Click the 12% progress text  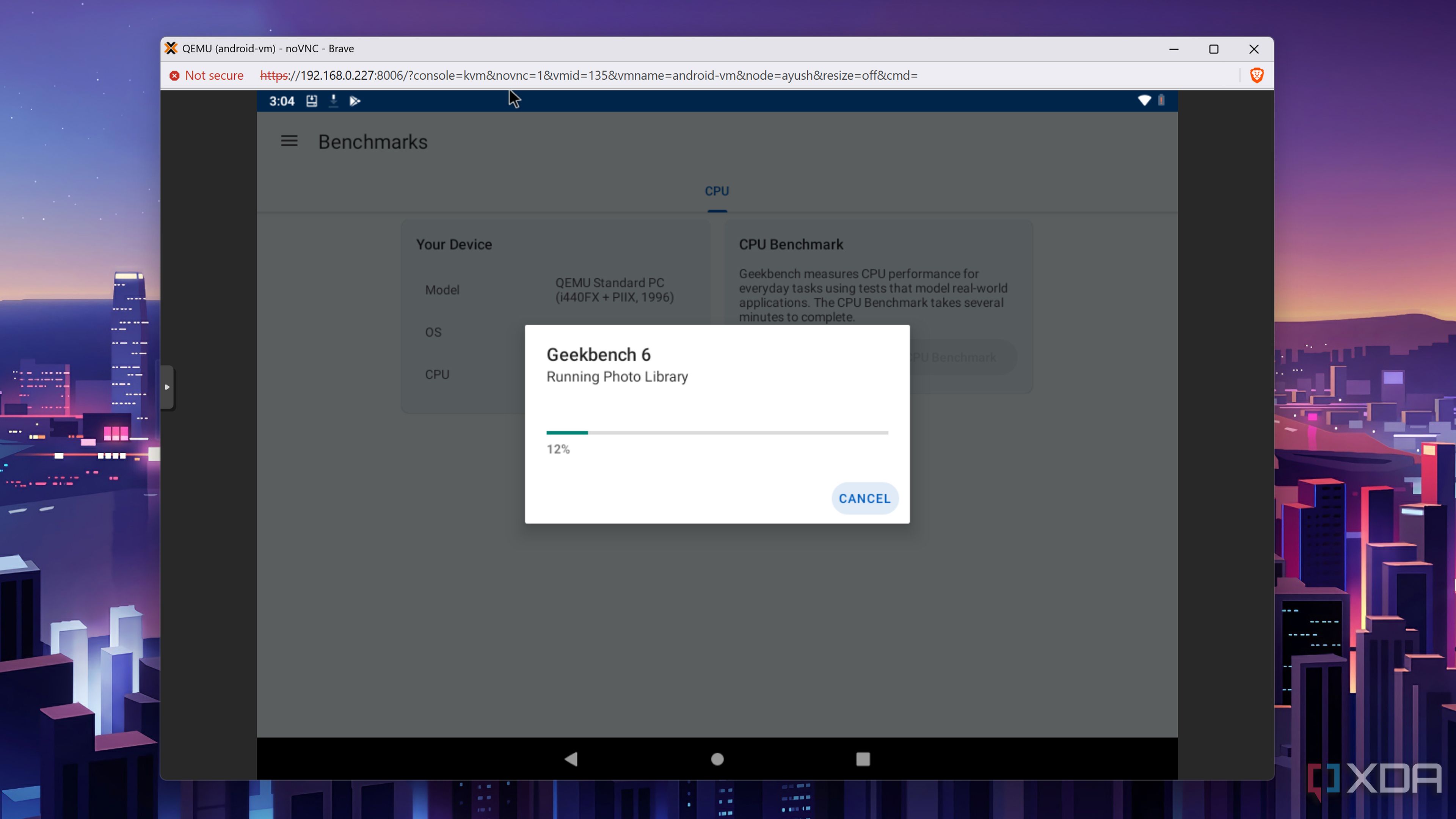click(x=558, y=449)
